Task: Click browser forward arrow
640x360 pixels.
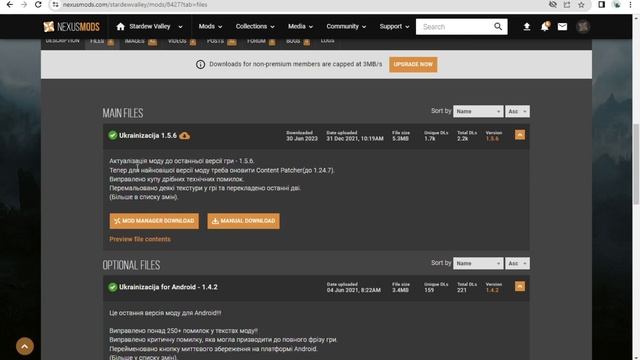Action: 24,4
